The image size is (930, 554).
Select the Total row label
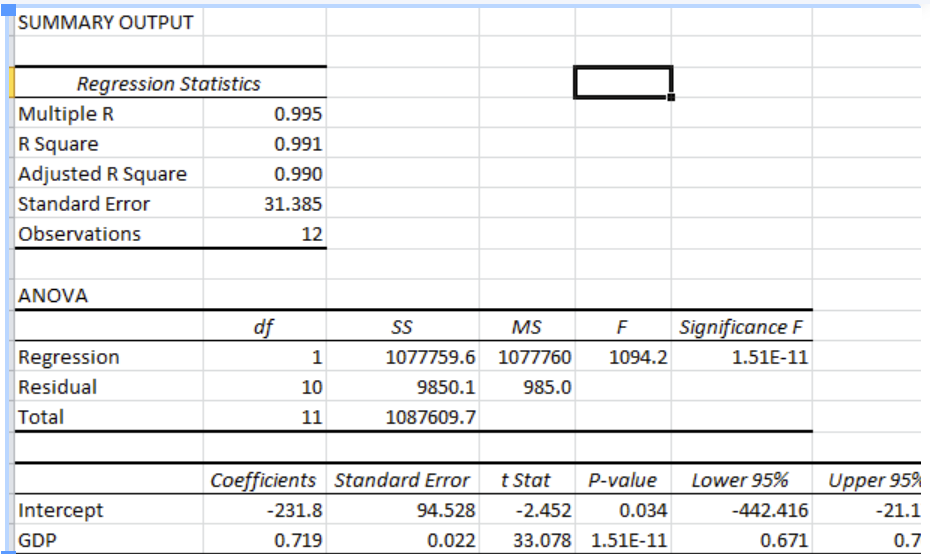pos(109,417)
